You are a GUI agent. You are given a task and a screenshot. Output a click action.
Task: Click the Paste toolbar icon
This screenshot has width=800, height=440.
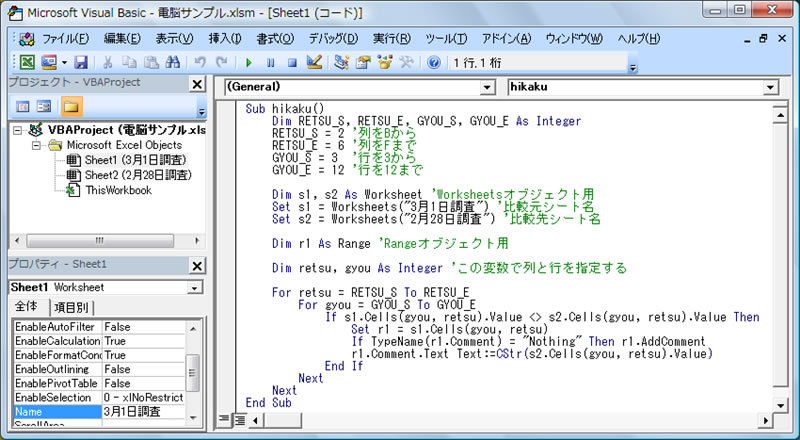pos(151,62)
